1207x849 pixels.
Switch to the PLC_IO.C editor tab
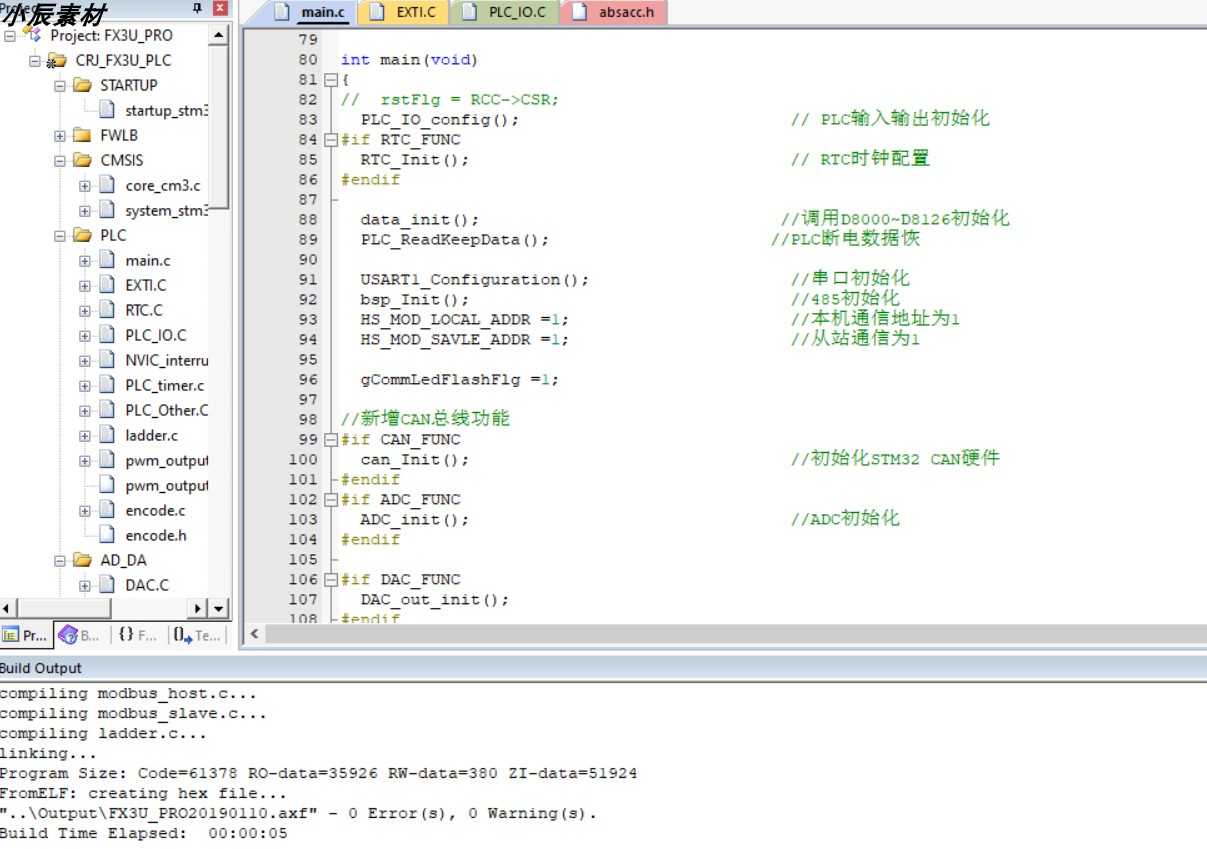(505, 13)
